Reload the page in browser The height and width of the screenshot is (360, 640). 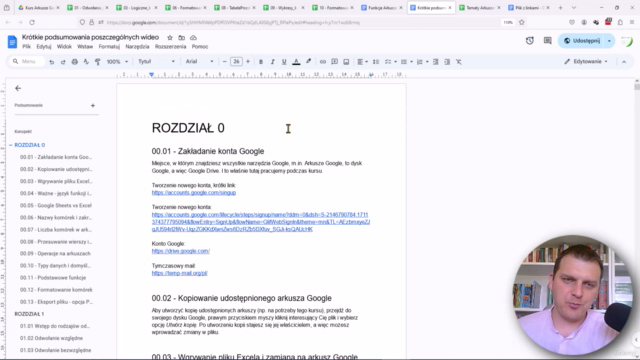(32, 22)
